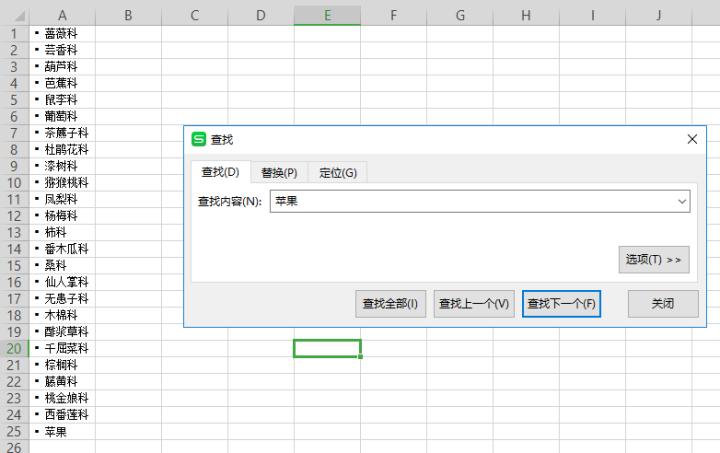Select all cells via corner triangle
Viewport: 720px width, 453px height.
pos(18,16)
